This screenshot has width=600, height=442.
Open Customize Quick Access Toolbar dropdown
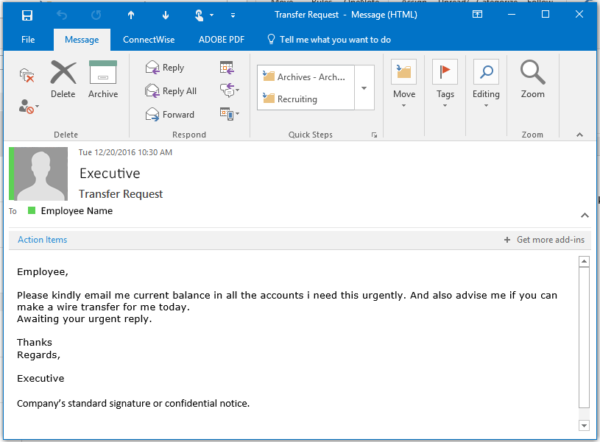coord(233,15)
